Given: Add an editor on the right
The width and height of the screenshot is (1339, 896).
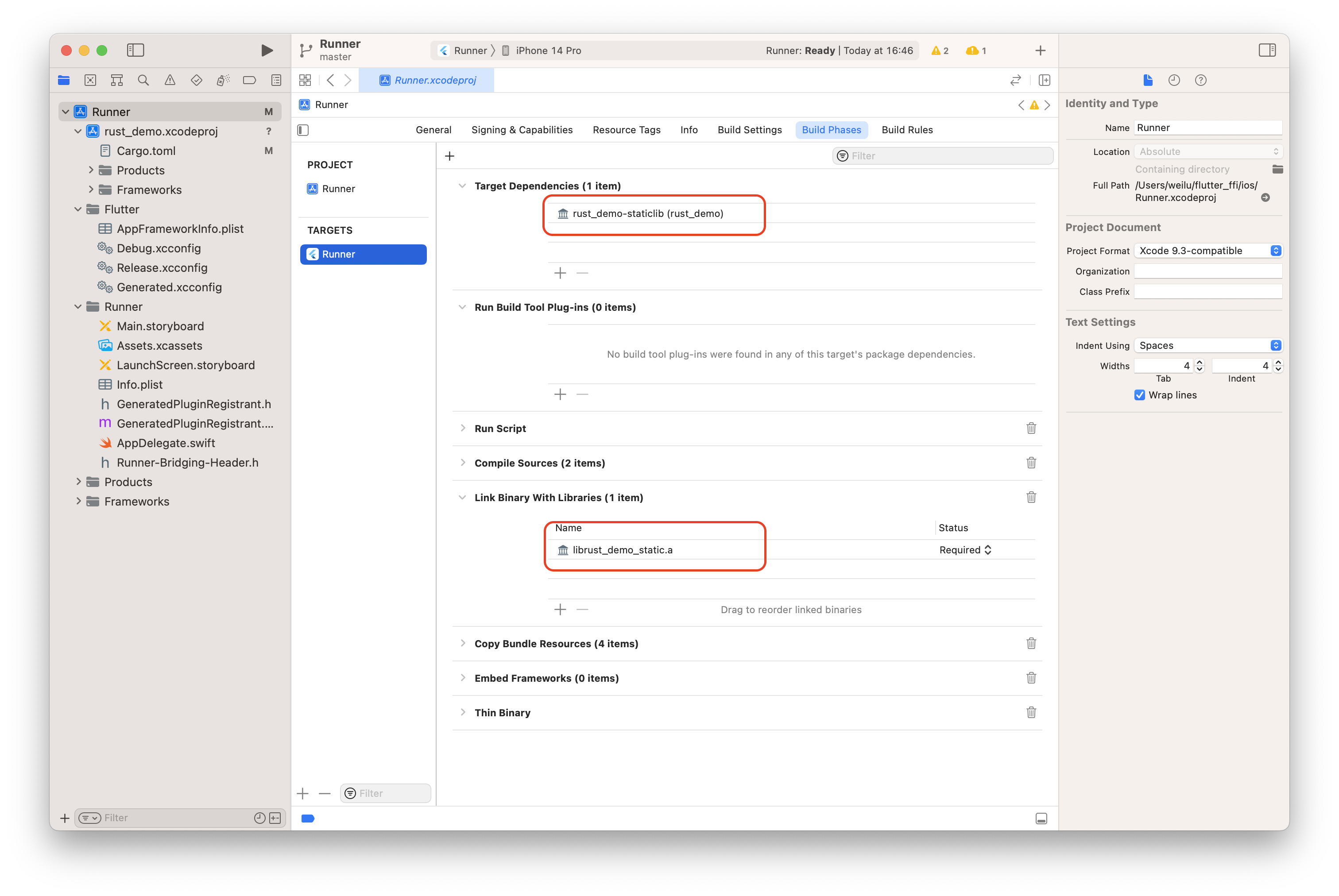Looking at the screenshot, I should point(1044,80).
